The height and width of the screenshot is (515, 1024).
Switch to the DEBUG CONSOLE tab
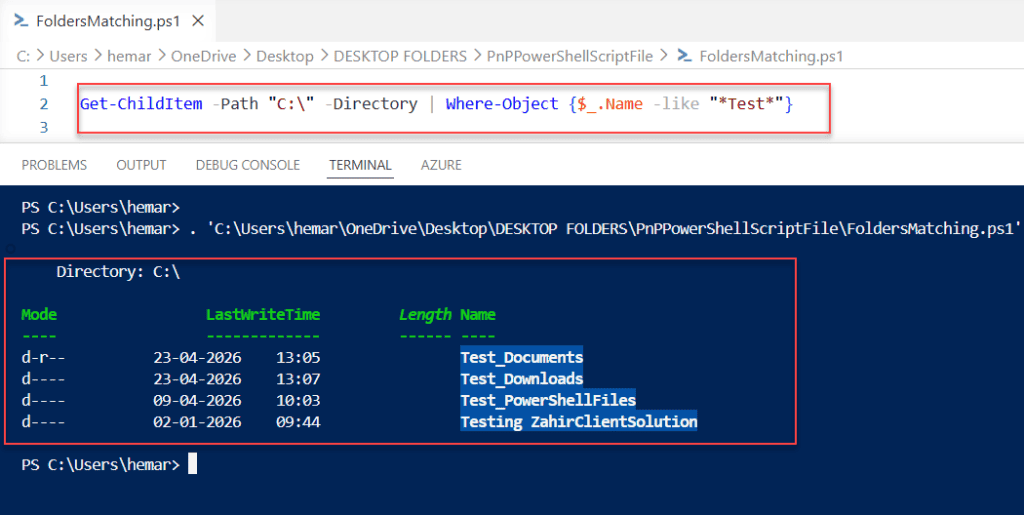click(x=248, y=165)
